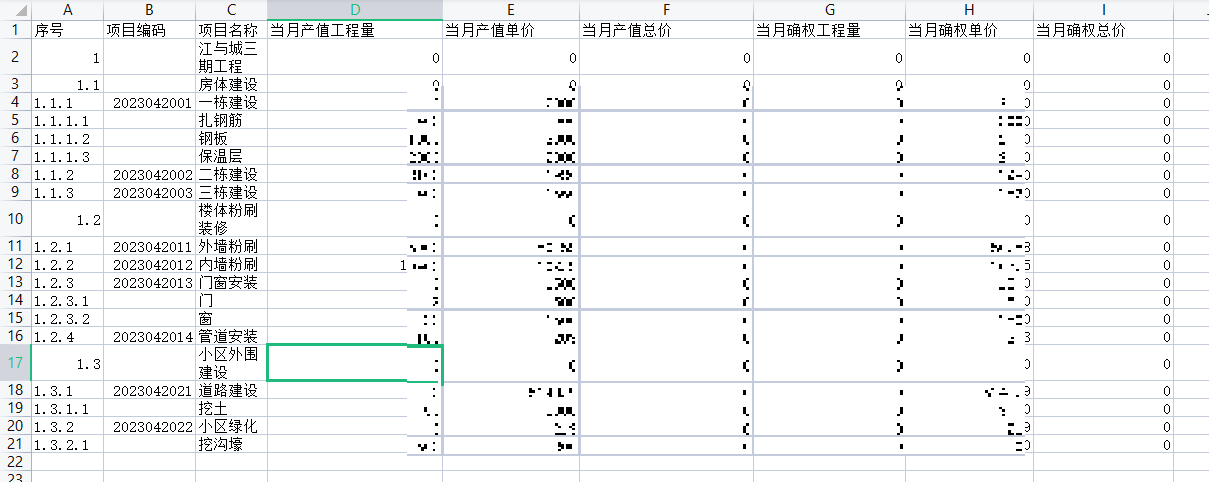1209x482 pixels.
Task: Select the column G header
Action: pyautogui.click(x=829, y=9)
